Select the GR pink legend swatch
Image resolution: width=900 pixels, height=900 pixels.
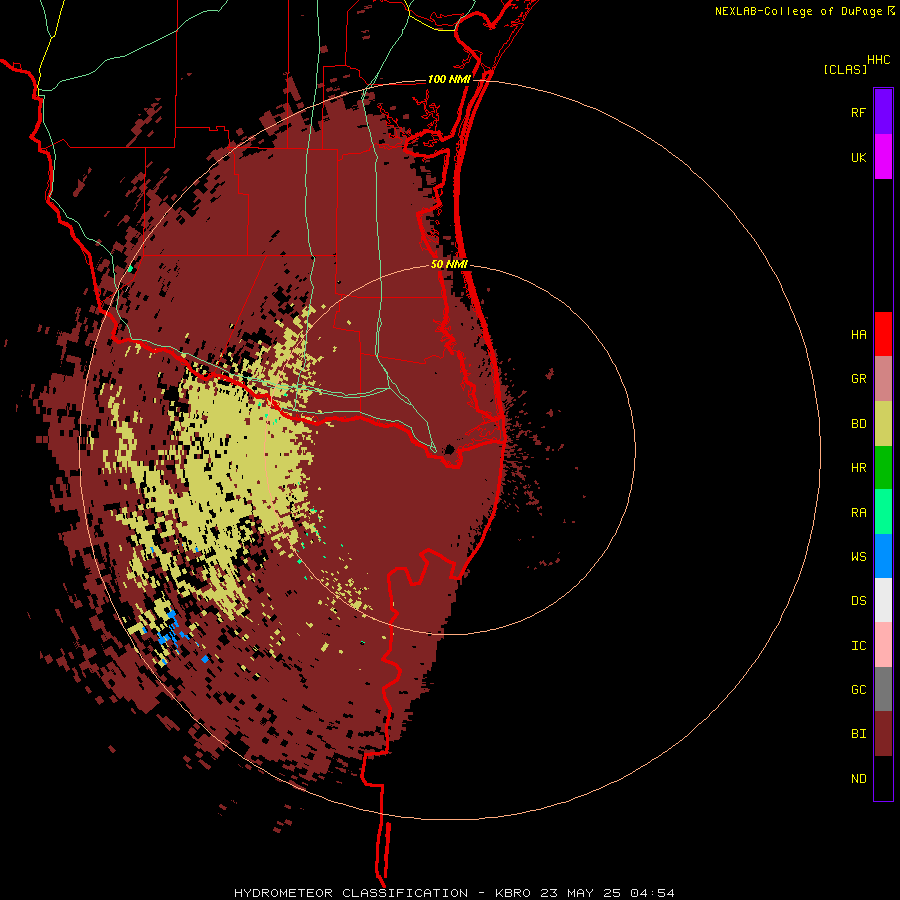coord(883,379)
